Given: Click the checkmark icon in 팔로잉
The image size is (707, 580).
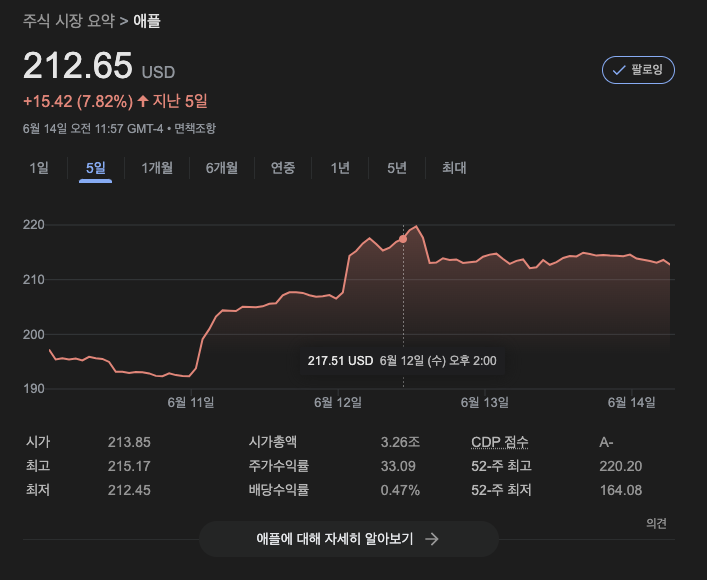Looking at the screenshot, I should (x=619, y=70).
